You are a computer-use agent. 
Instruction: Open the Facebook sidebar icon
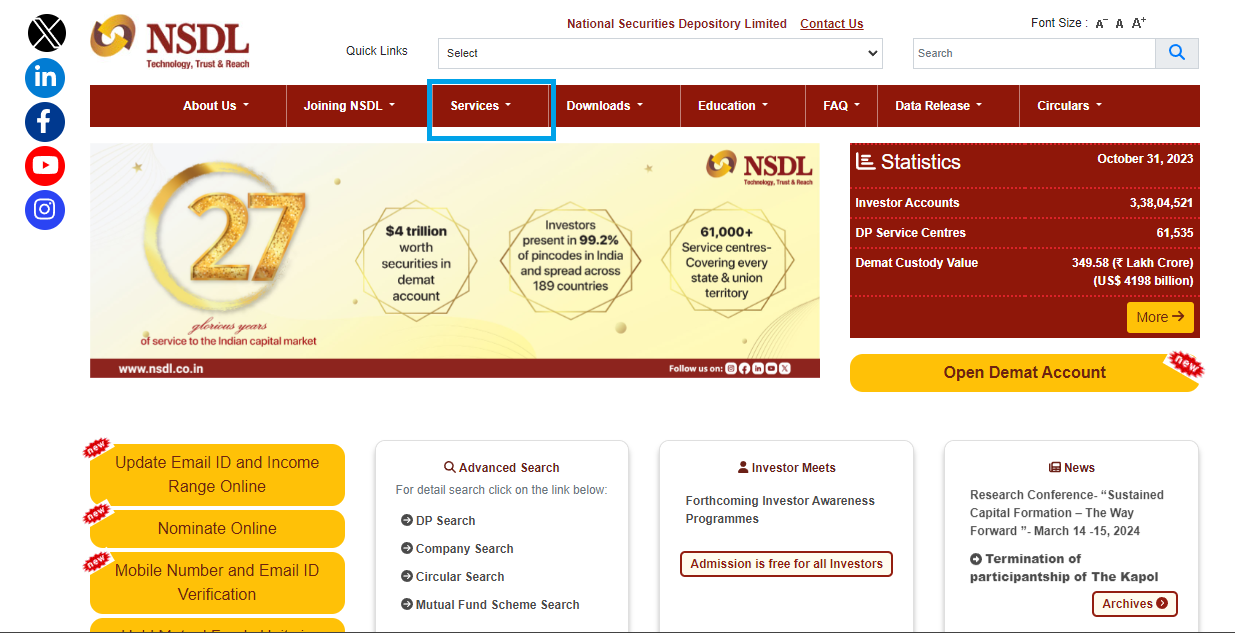[x=45, y=122]
